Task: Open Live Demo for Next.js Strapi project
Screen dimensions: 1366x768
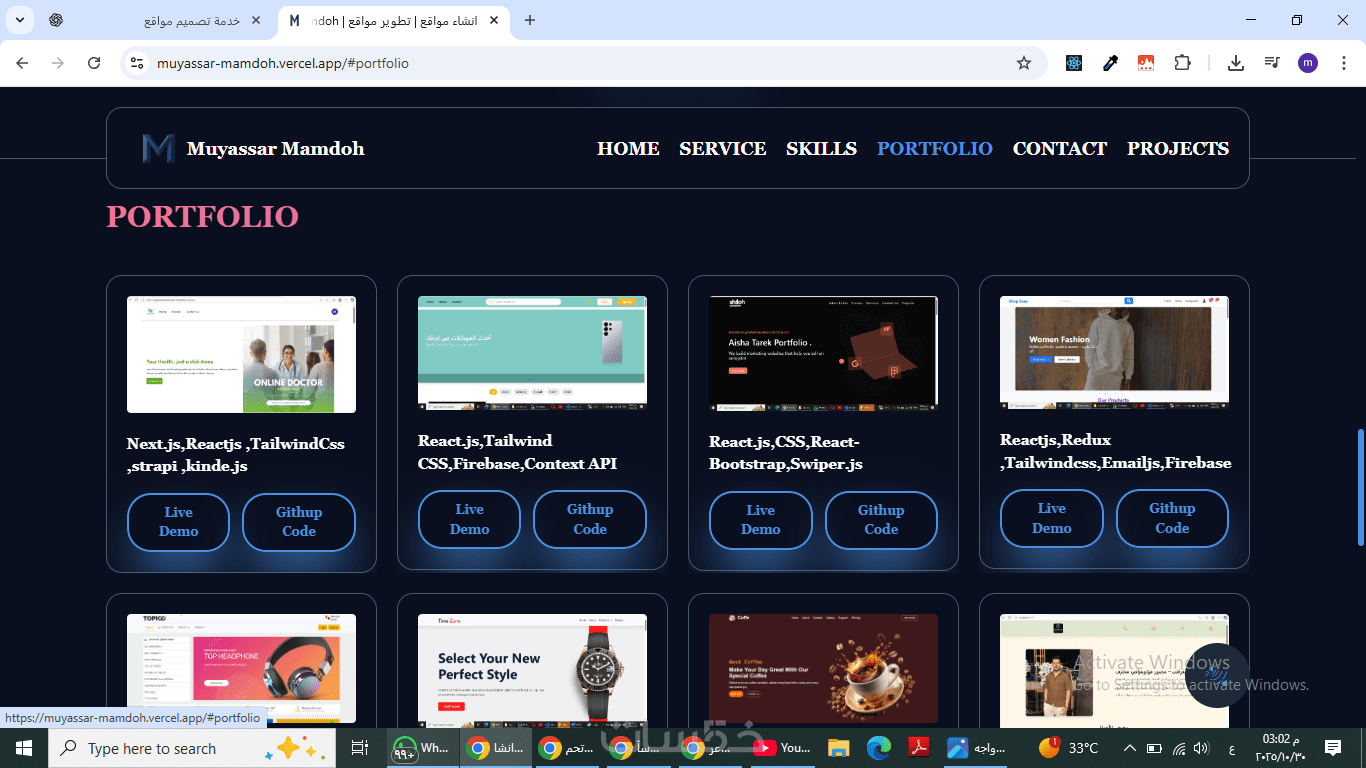Action: point(178,522)
